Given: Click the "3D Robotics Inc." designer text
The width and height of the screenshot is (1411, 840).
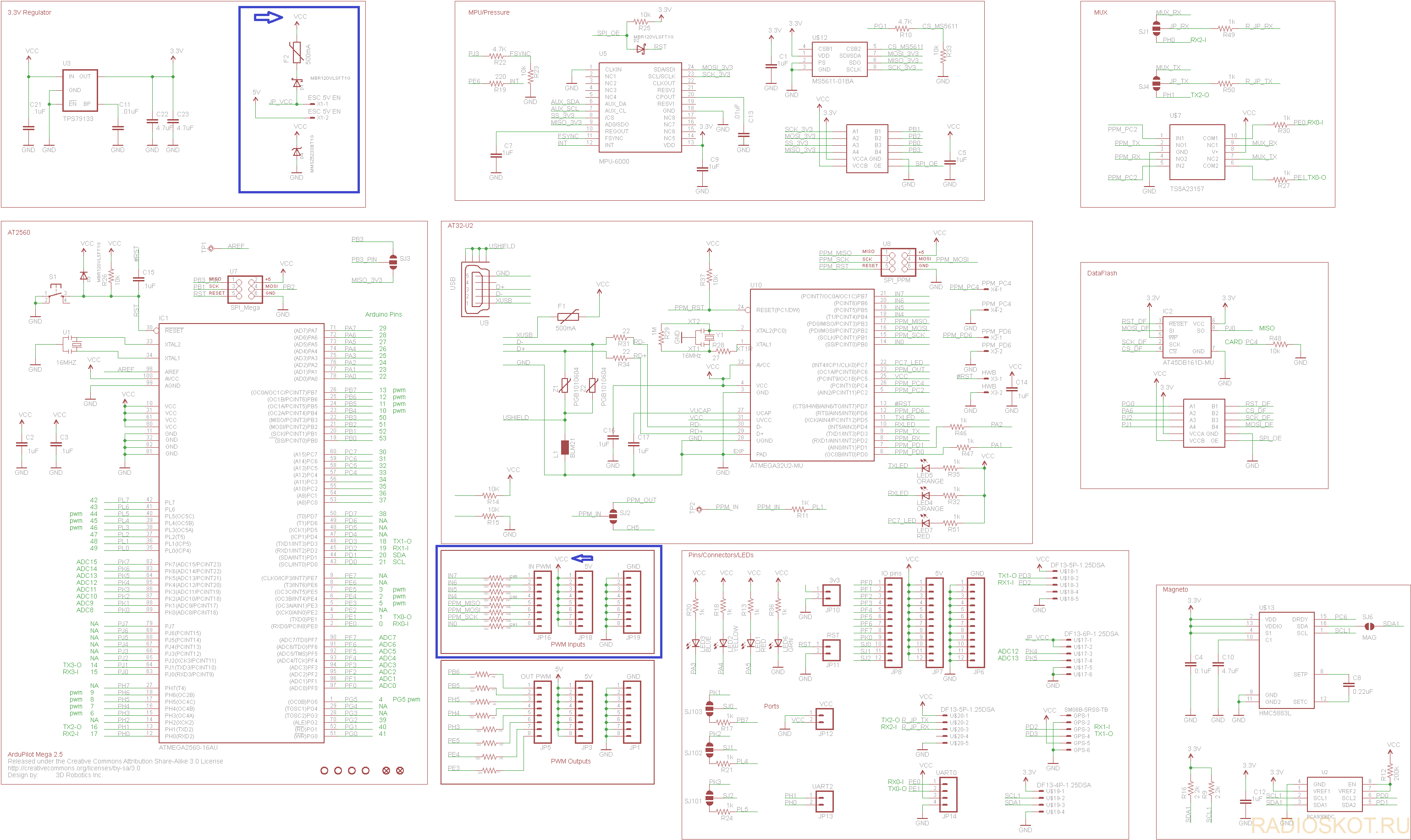Looking at the screenshot, I should [x=79, y=775].
